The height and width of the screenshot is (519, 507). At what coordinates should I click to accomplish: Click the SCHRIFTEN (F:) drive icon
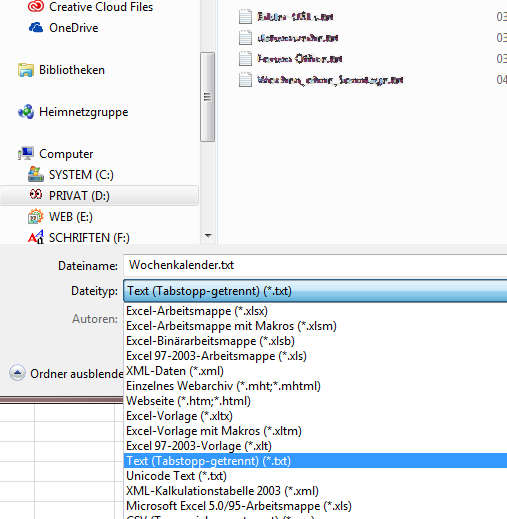click(x=36, y=237)
